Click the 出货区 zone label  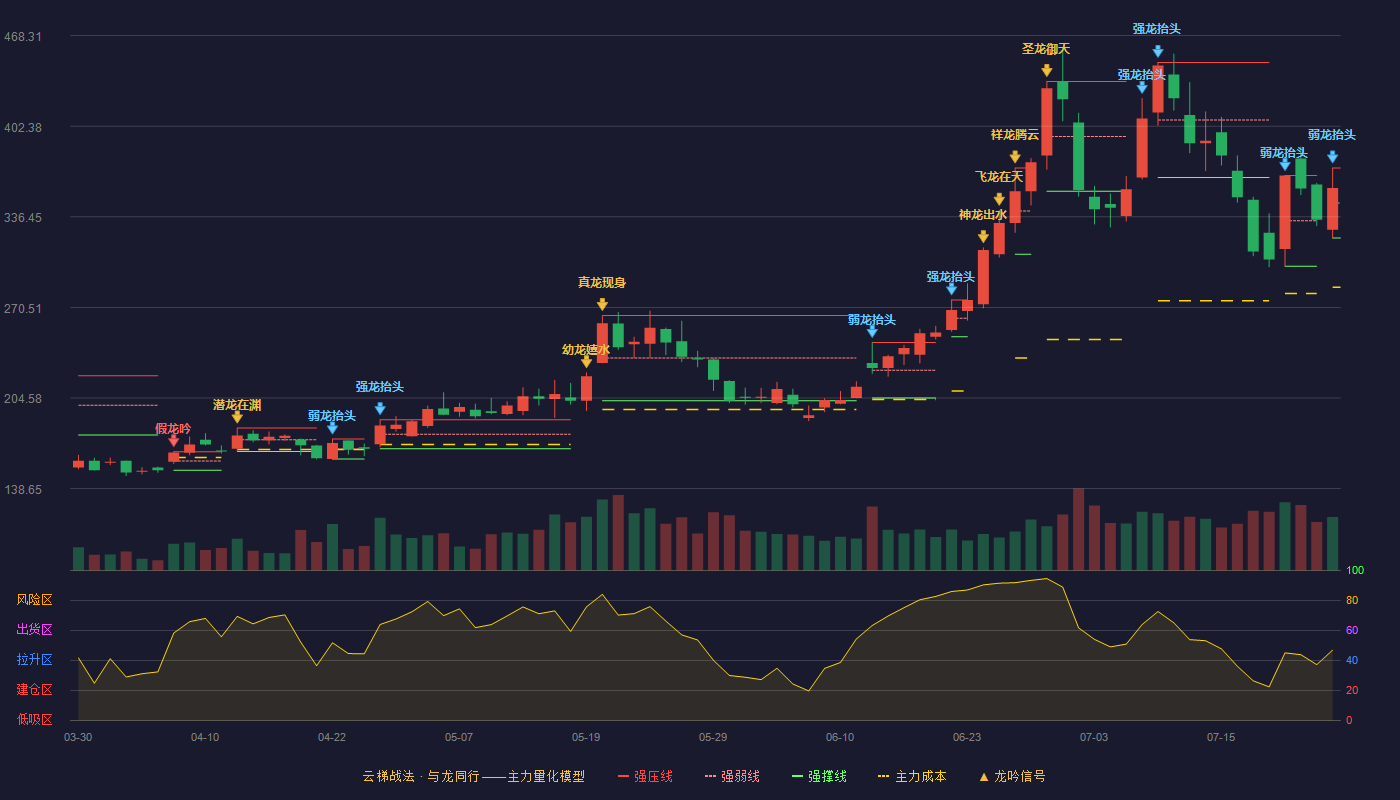pyautogui.click(x=34, y=630)
